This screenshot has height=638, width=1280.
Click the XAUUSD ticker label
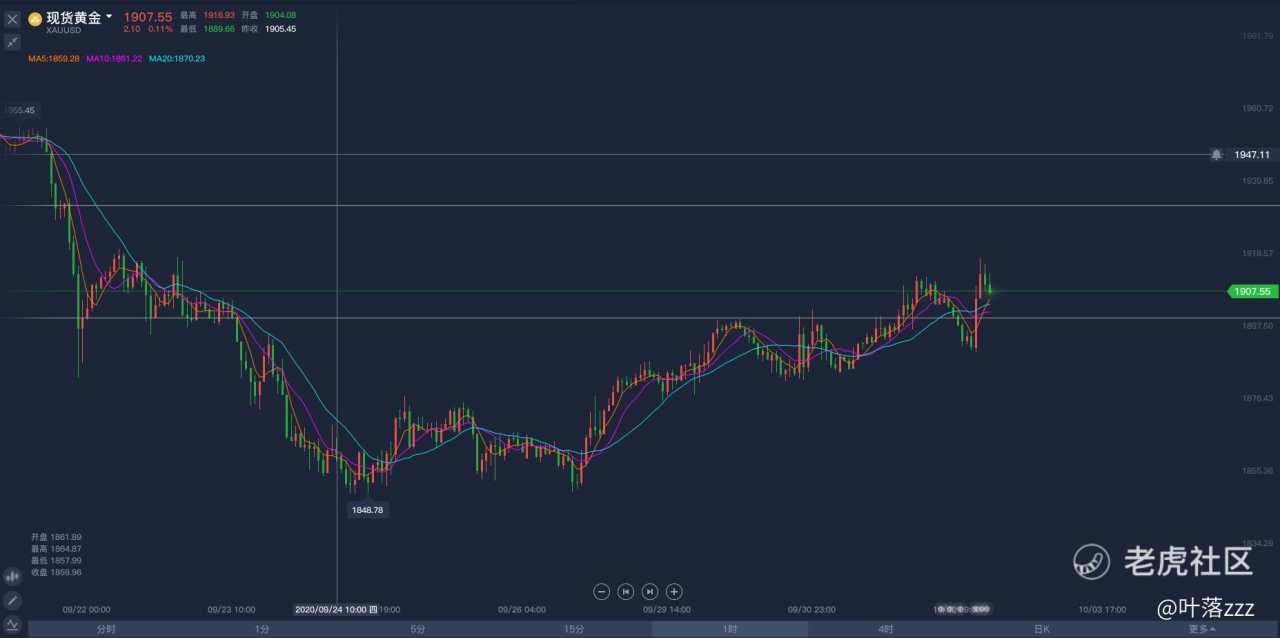click(x=63, y=31)
